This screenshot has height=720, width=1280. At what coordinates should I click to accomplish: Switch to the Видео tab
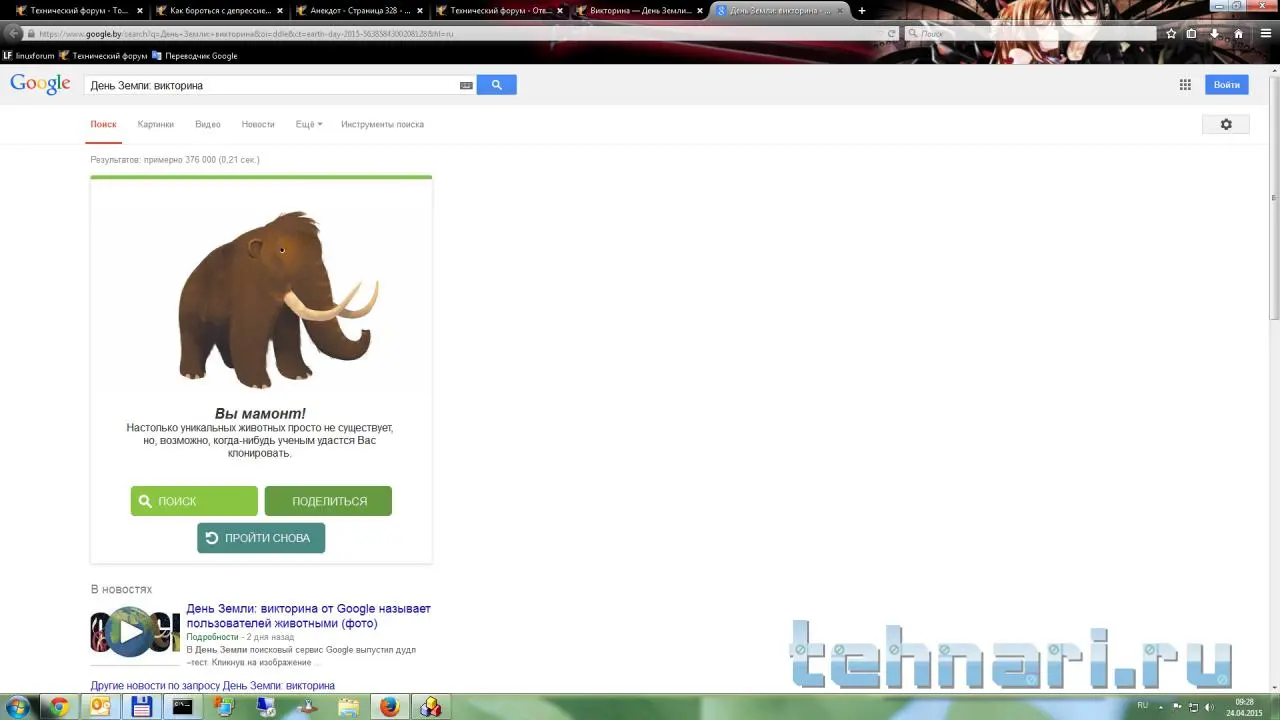(208, 124)
